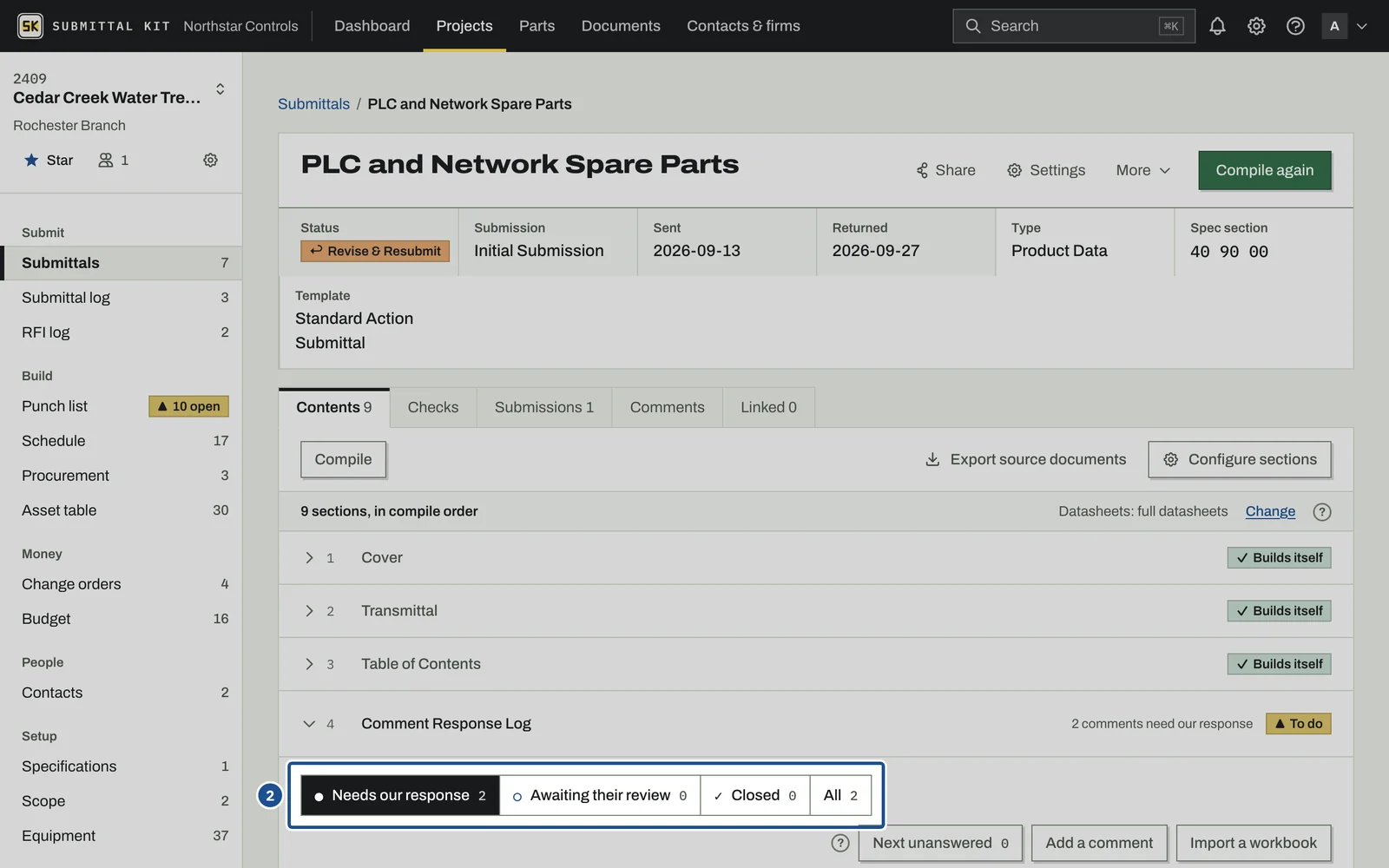Filter comments by Closed
The image size is (1389, 868).
point(755,795)
